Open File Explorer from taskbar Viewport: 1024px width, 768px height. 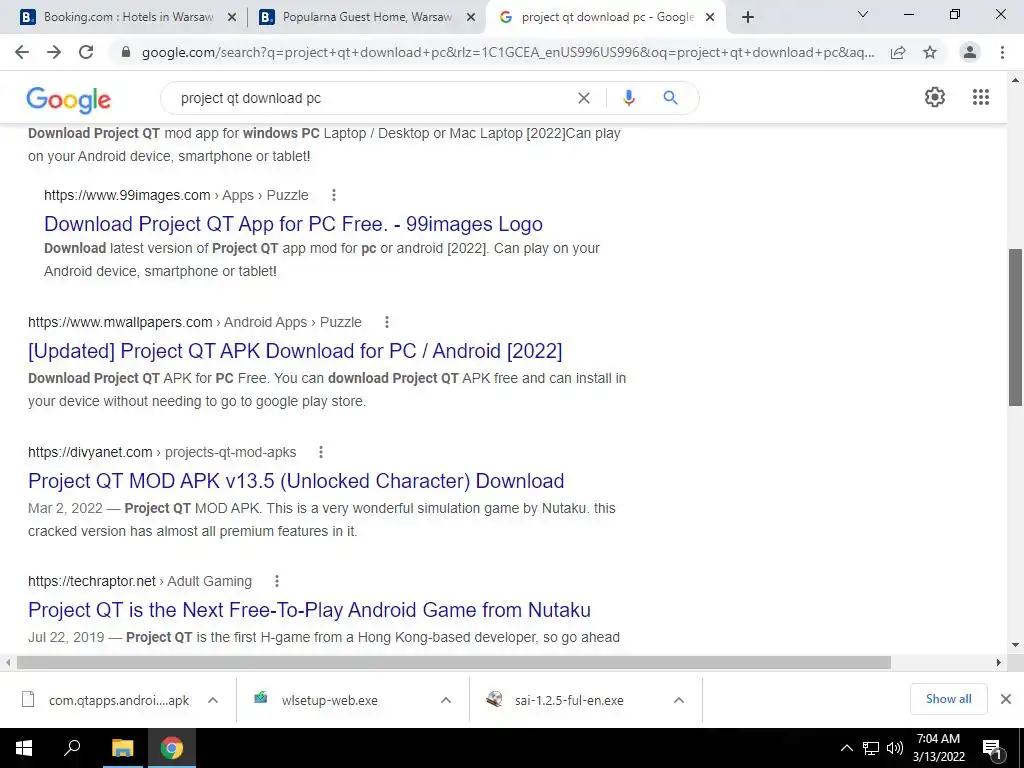point(122,748)
